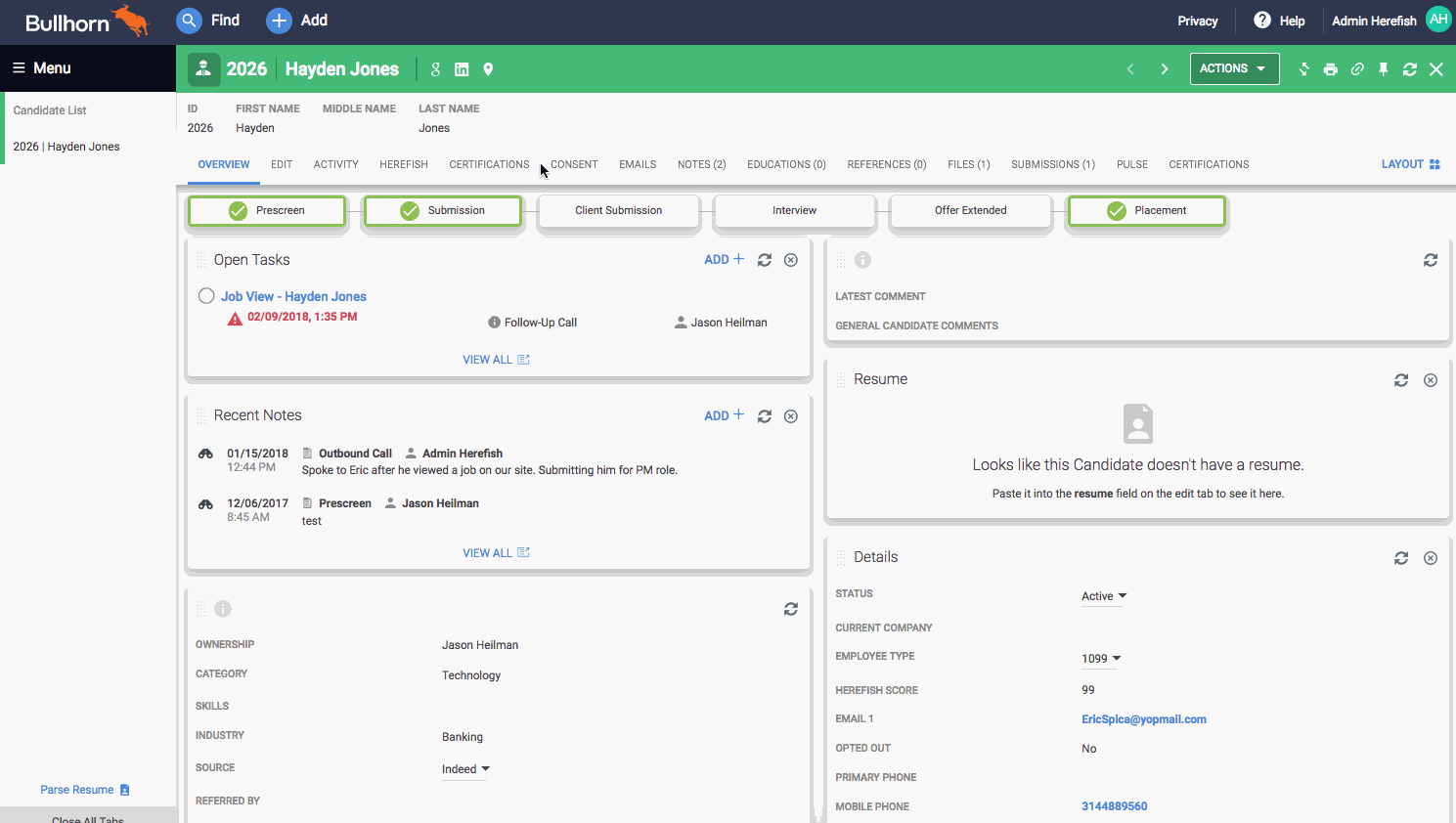
Task: Close the Resume card
Action: pos(1431,380)
